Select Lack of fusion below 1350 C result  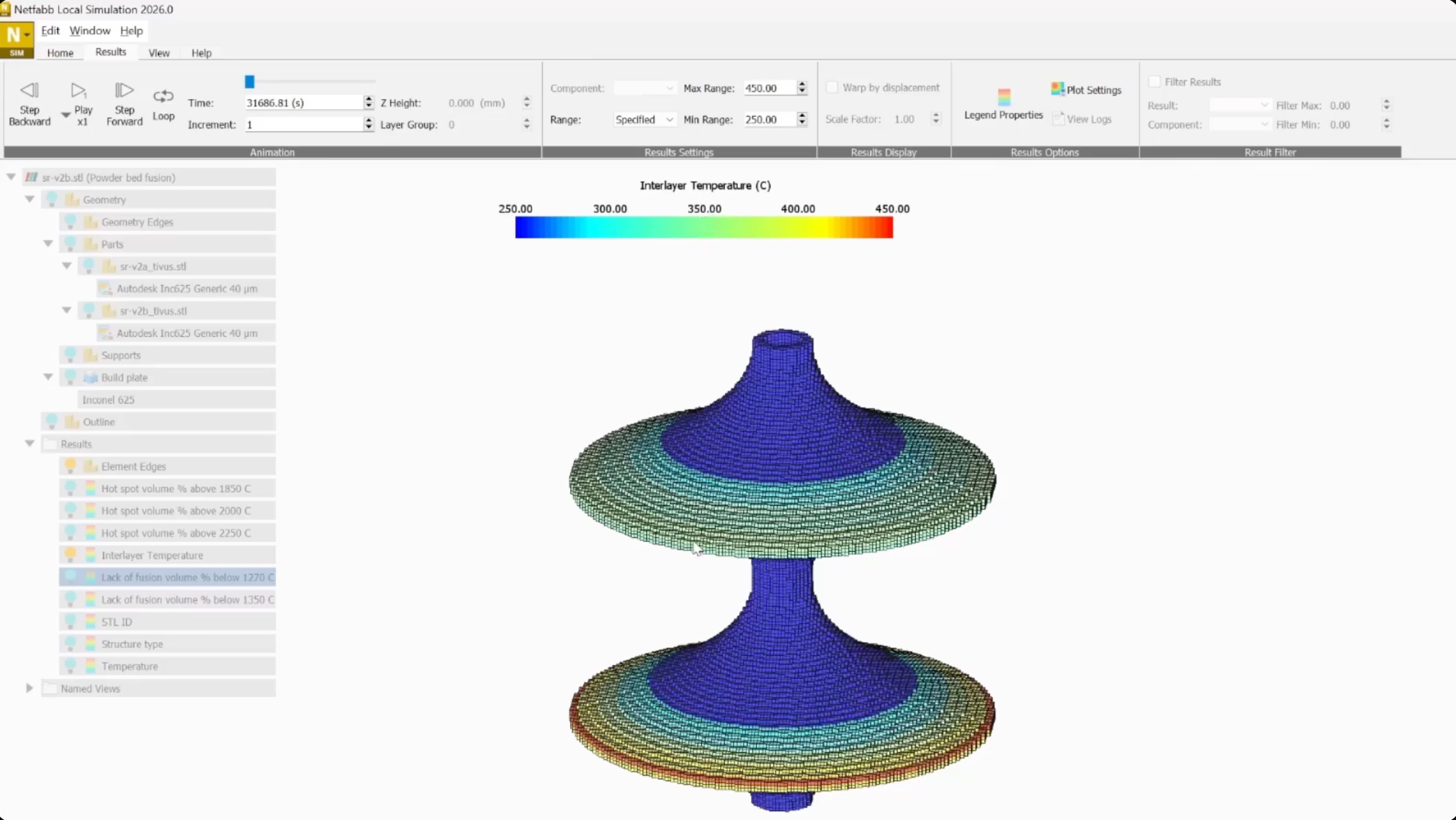pos(167,600)
